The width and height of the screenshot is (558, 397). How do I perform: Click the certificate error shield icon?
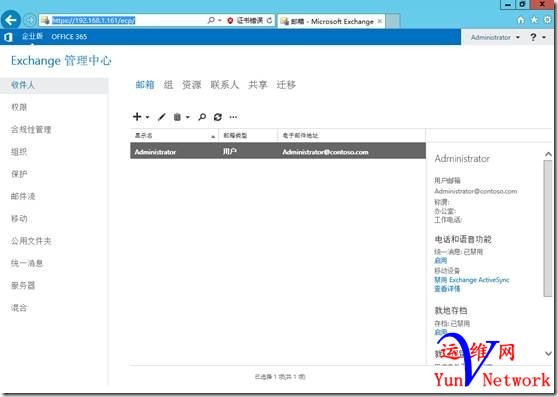pyautogui.click(x=230, y=21)
